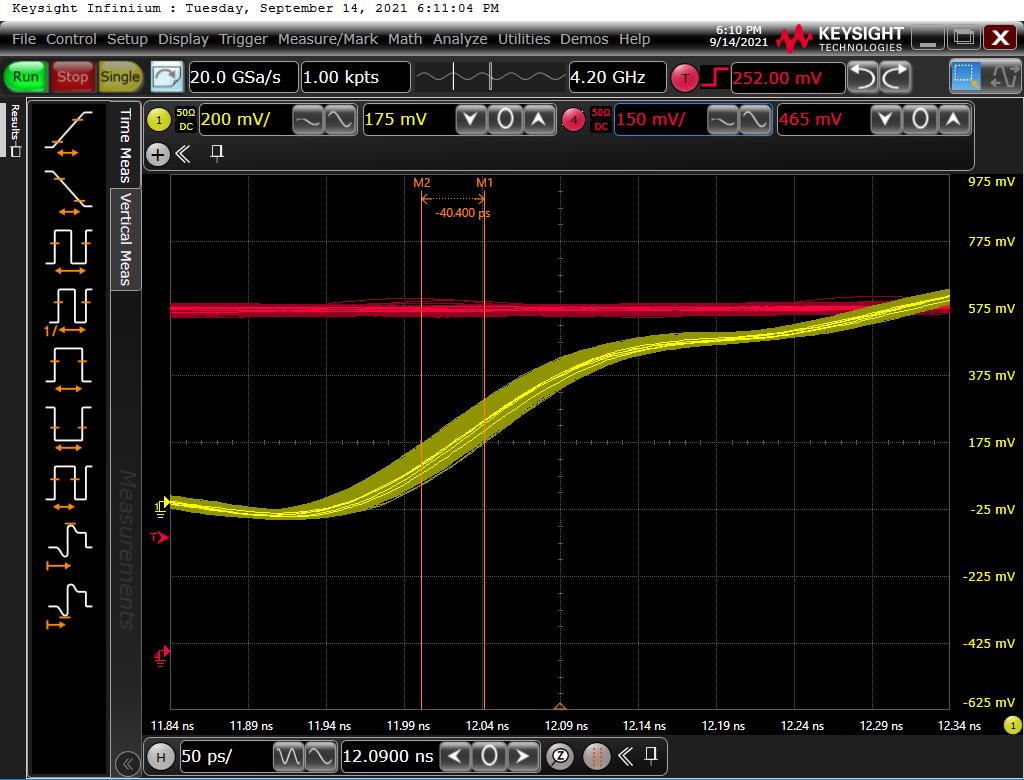Increase channel 1 offset with up arrow
The width and height of the screenshot is (1024, 780).
click(x=539, y=121)
